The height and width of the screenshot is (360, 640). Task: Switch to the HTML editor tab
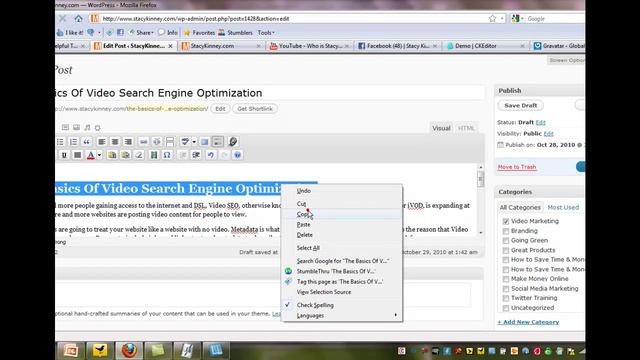pyautogui.click(x=466, y=128)
